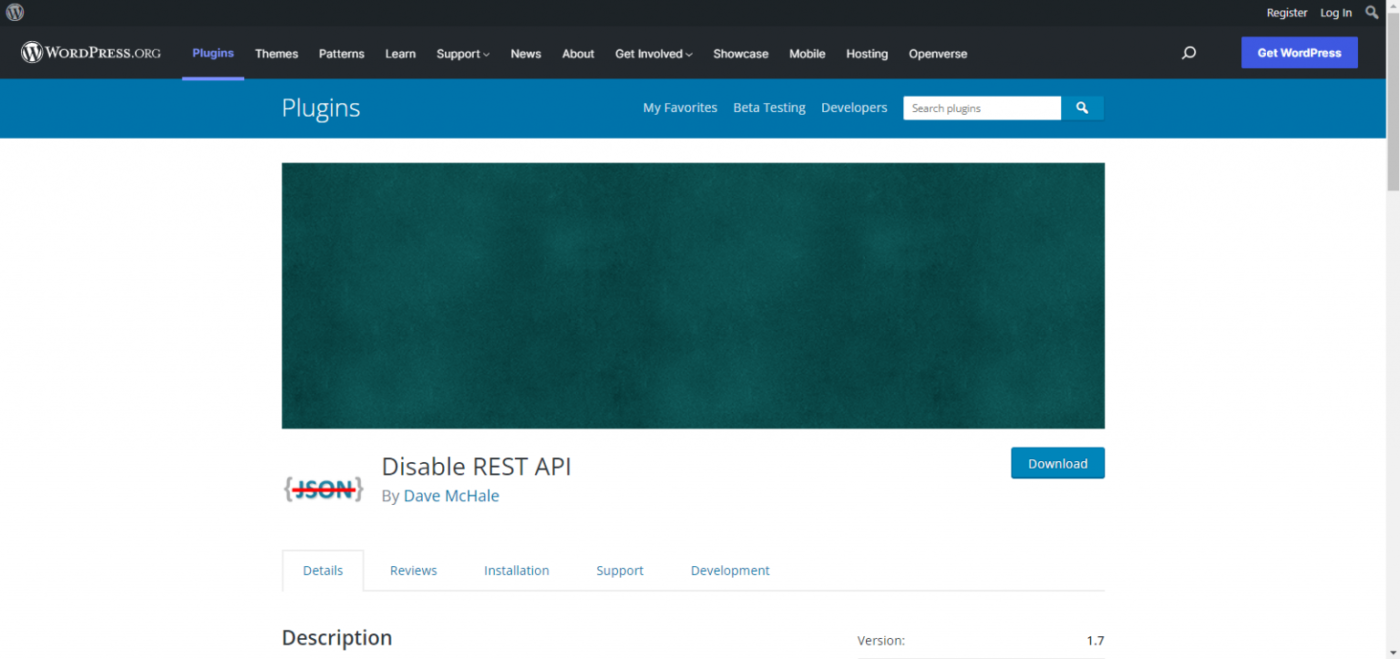Click the WordPress logo in admin bar

(15, 13)
